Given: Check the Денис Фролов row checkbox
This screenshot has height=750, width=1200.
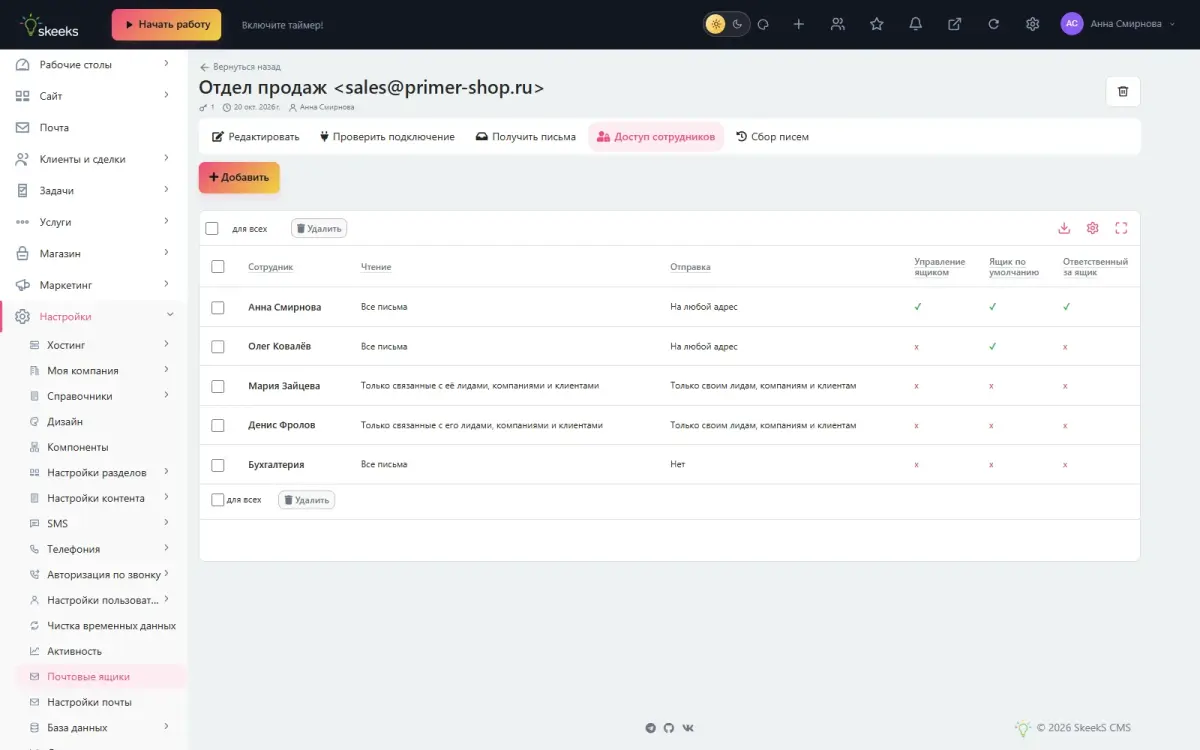Looking at the screenshot, I should (x=218, y=425).
